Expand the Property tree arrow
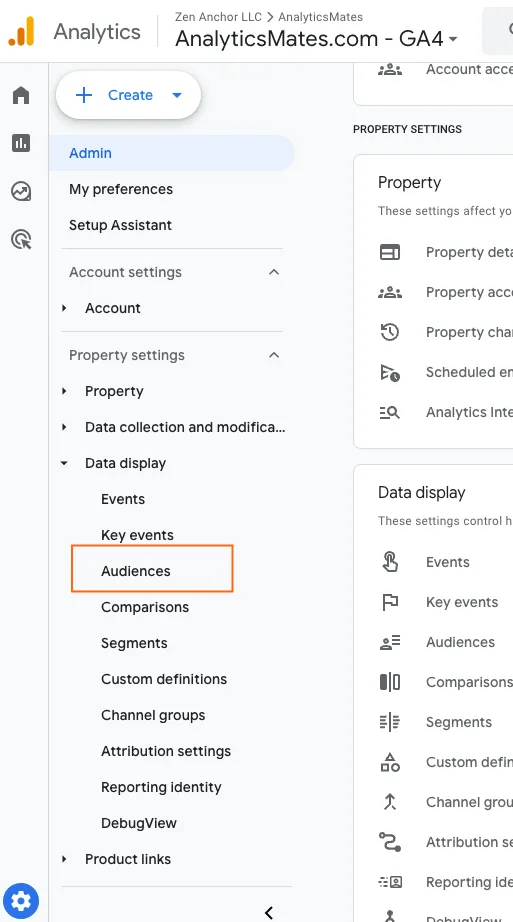The image size is (513, 922). pyautogui.click(x=64, y=391)
